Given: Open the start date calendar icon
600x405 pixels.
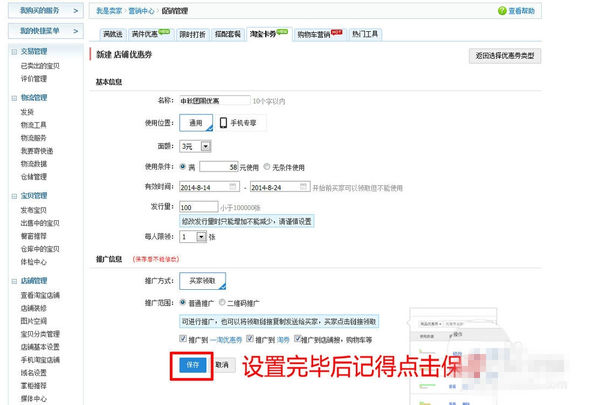Looking at the screenshot, I should pos(233,187).
